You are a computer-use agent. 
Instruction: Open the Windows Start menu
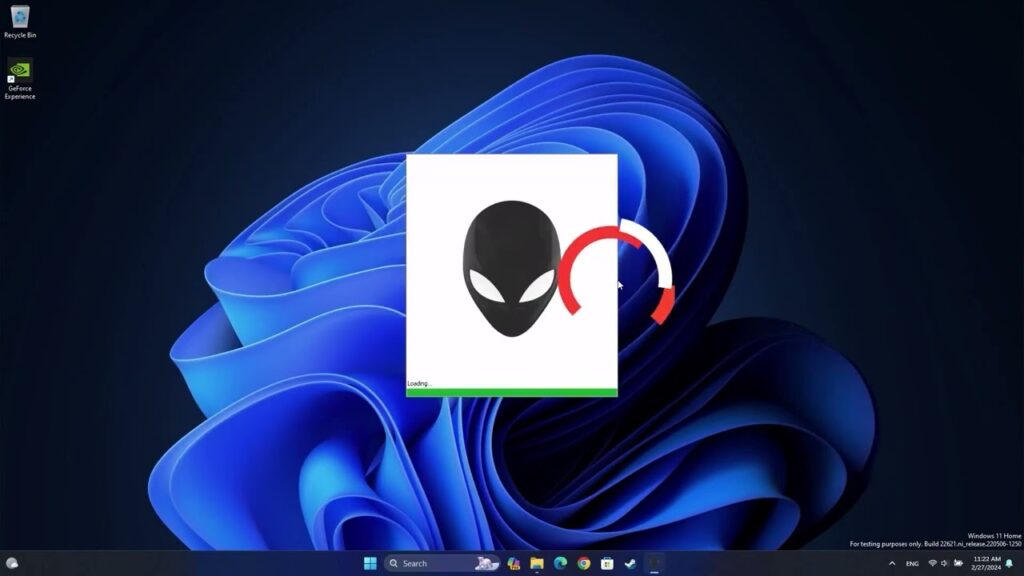371,563
